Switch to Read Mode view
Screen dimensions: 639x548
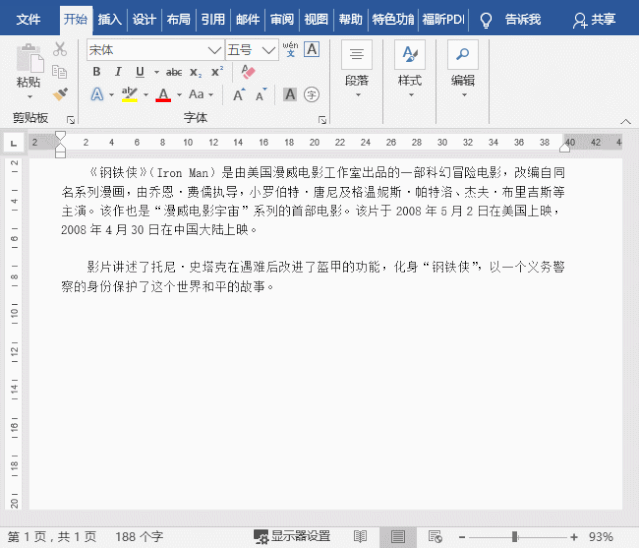360,537
